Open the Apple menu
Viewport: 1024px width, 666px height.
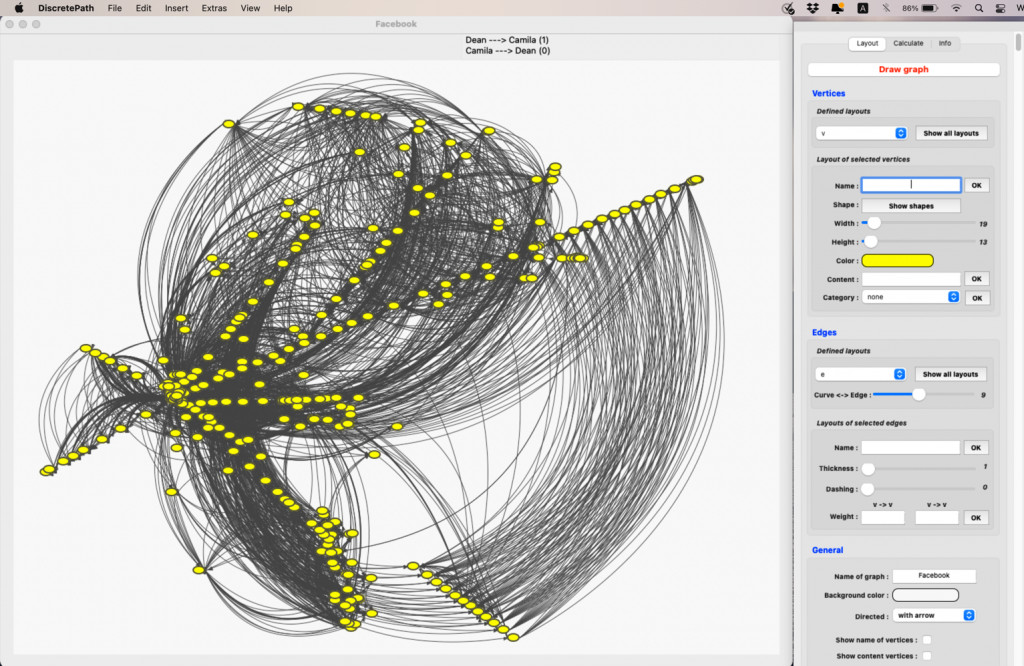[x=19, y=8]
